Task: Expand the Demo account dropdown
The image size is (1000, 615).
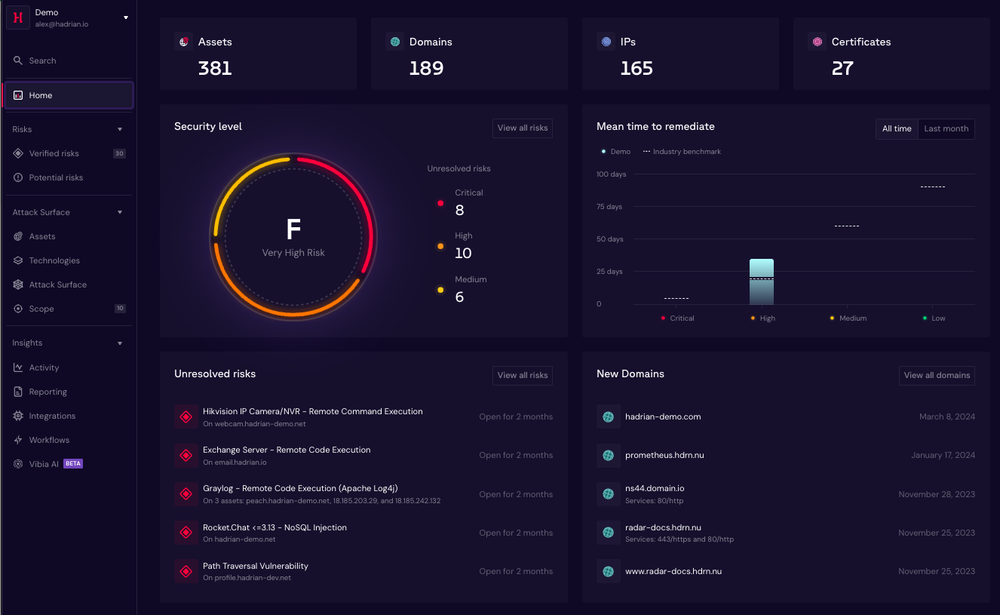Action: pos(126,17)
